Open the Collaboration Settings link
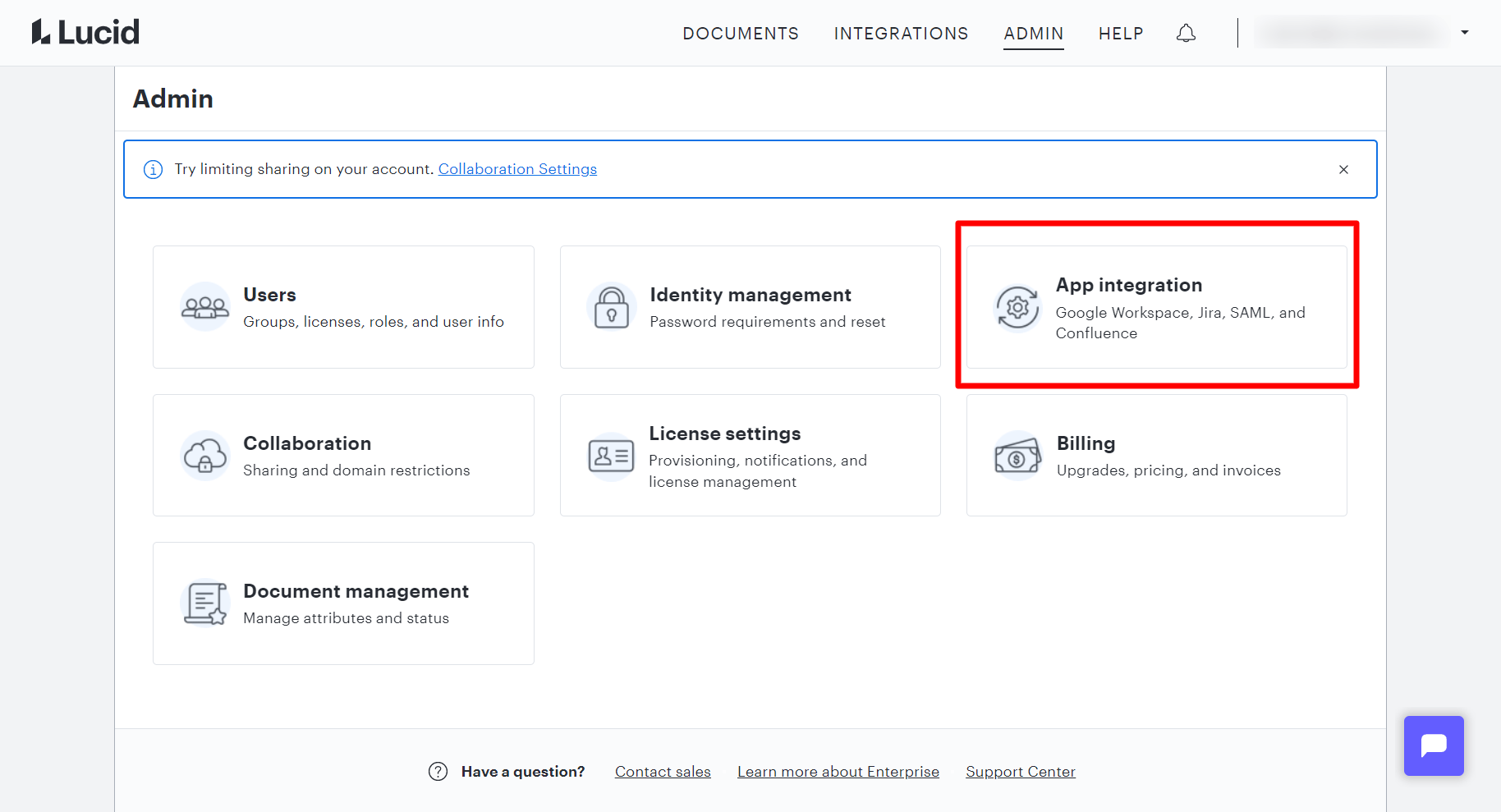Viewport: 1501px width, 812px height. click(x=517, y=169)
